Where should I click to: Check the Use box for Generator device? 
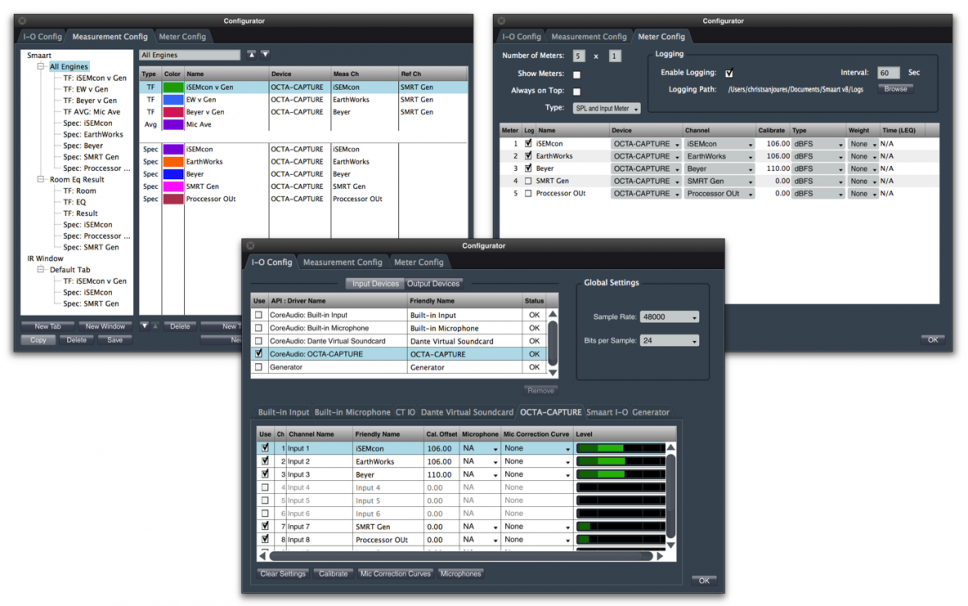259,367
